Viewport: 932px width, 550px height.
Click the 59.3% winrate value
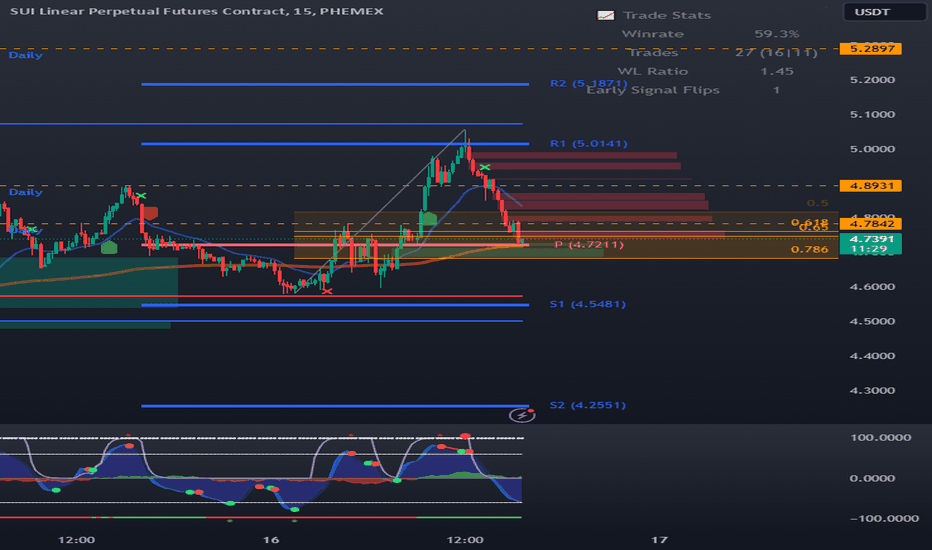[776, 34]
